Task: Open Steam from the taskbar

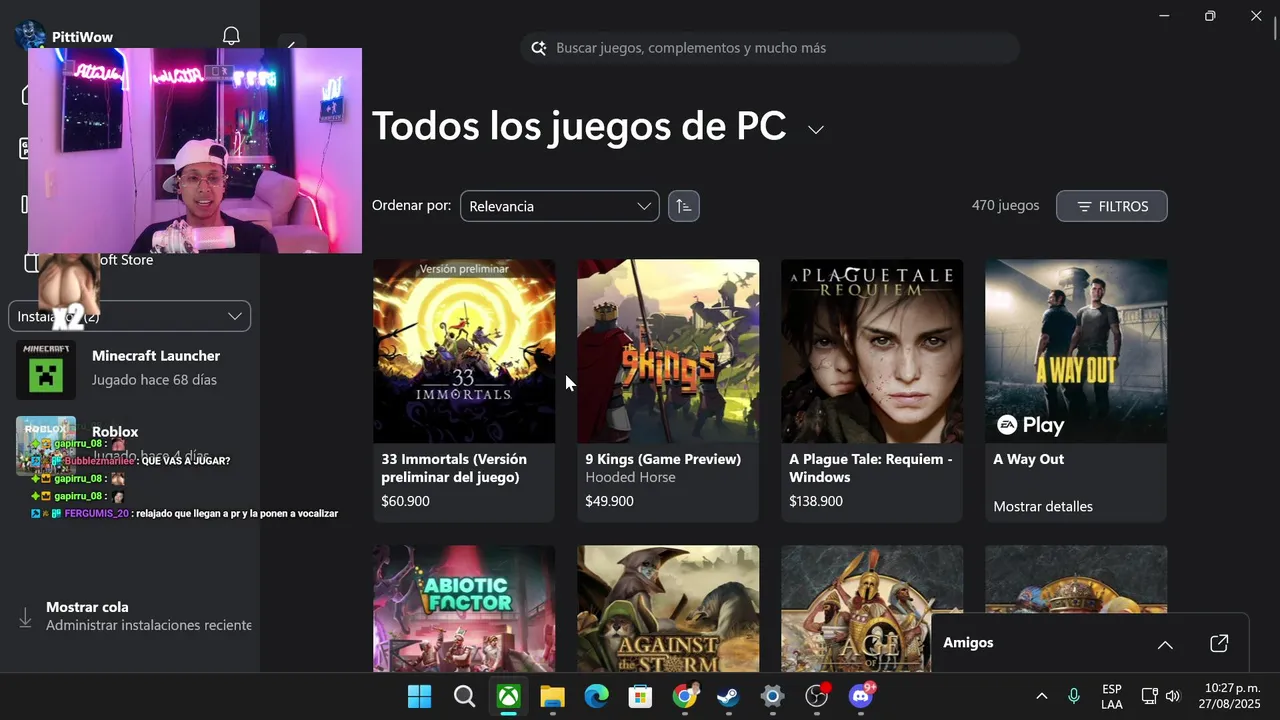Action: [x=728, y=697]
